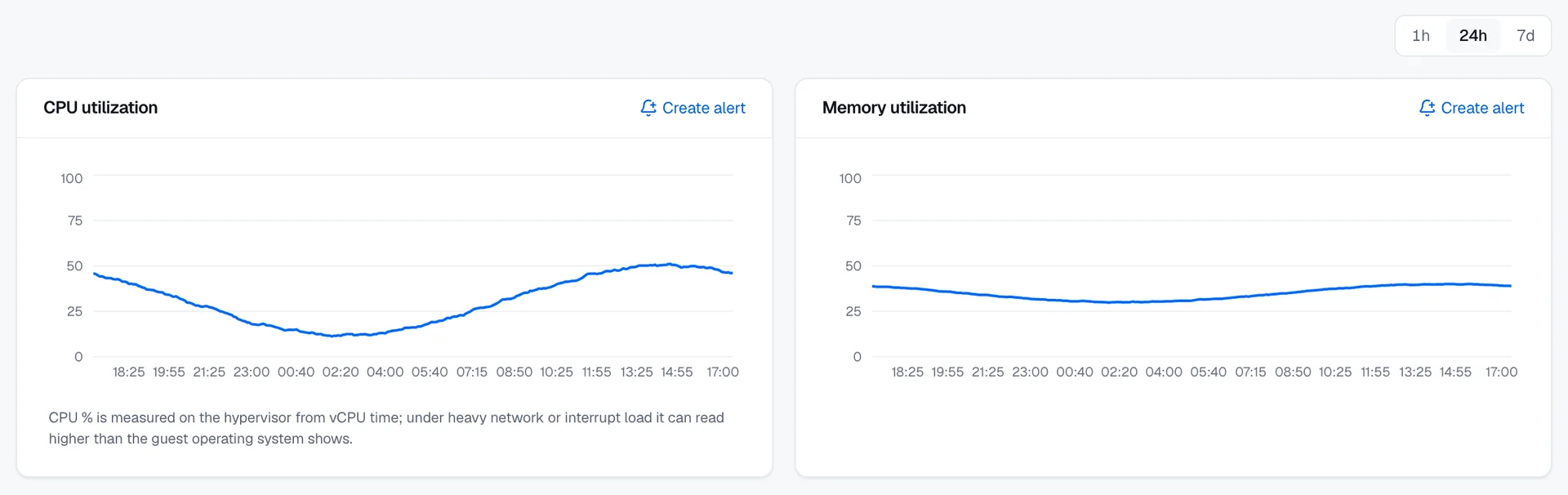Viewport: 1568px width, 495px height.
Task: Click the Memory utilization heading
Action: (x=893, y=108)
